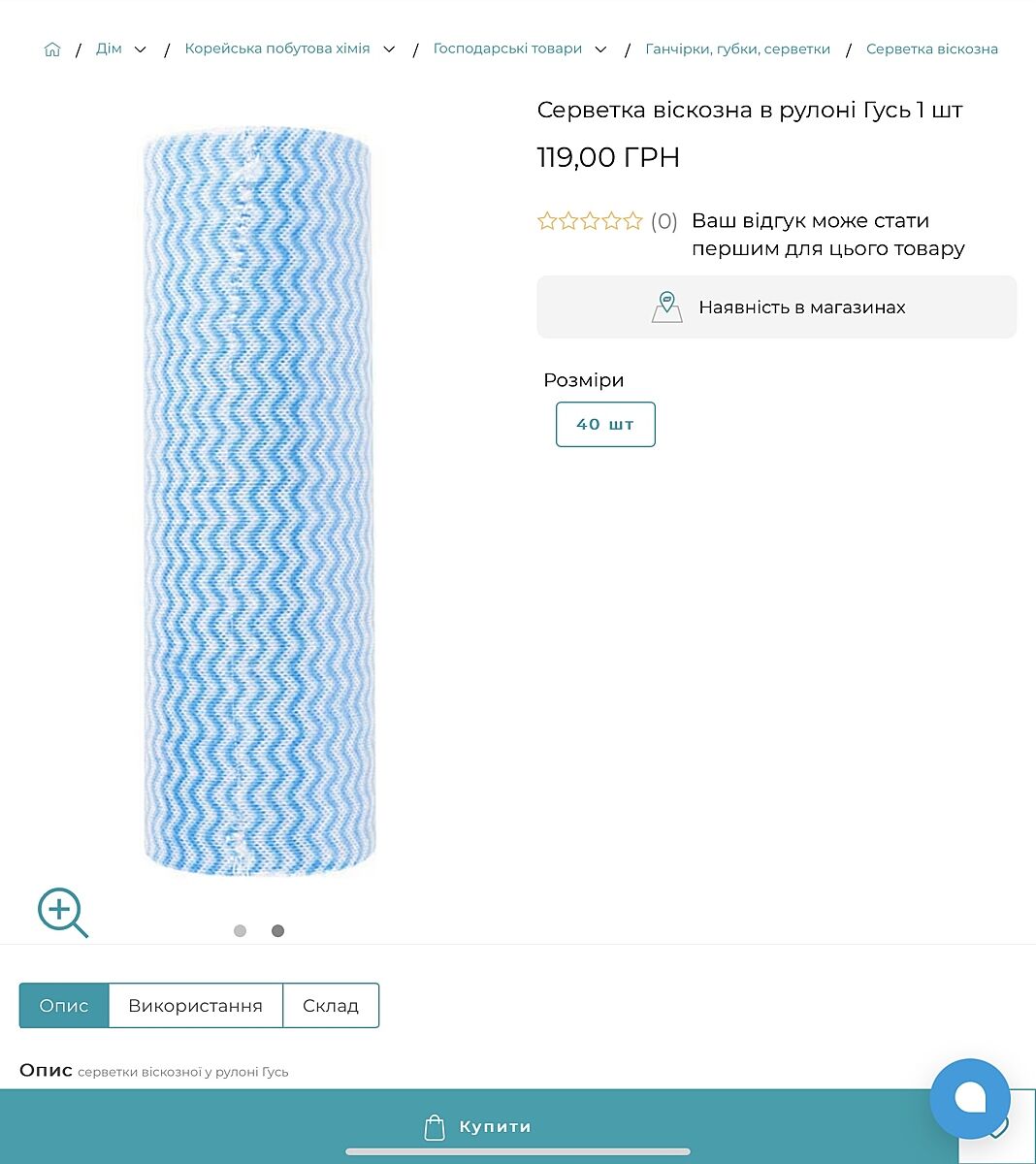This screenshot has height=1164, width=1036.
Task: Open the Склад tab
Action: (331, 1006)
